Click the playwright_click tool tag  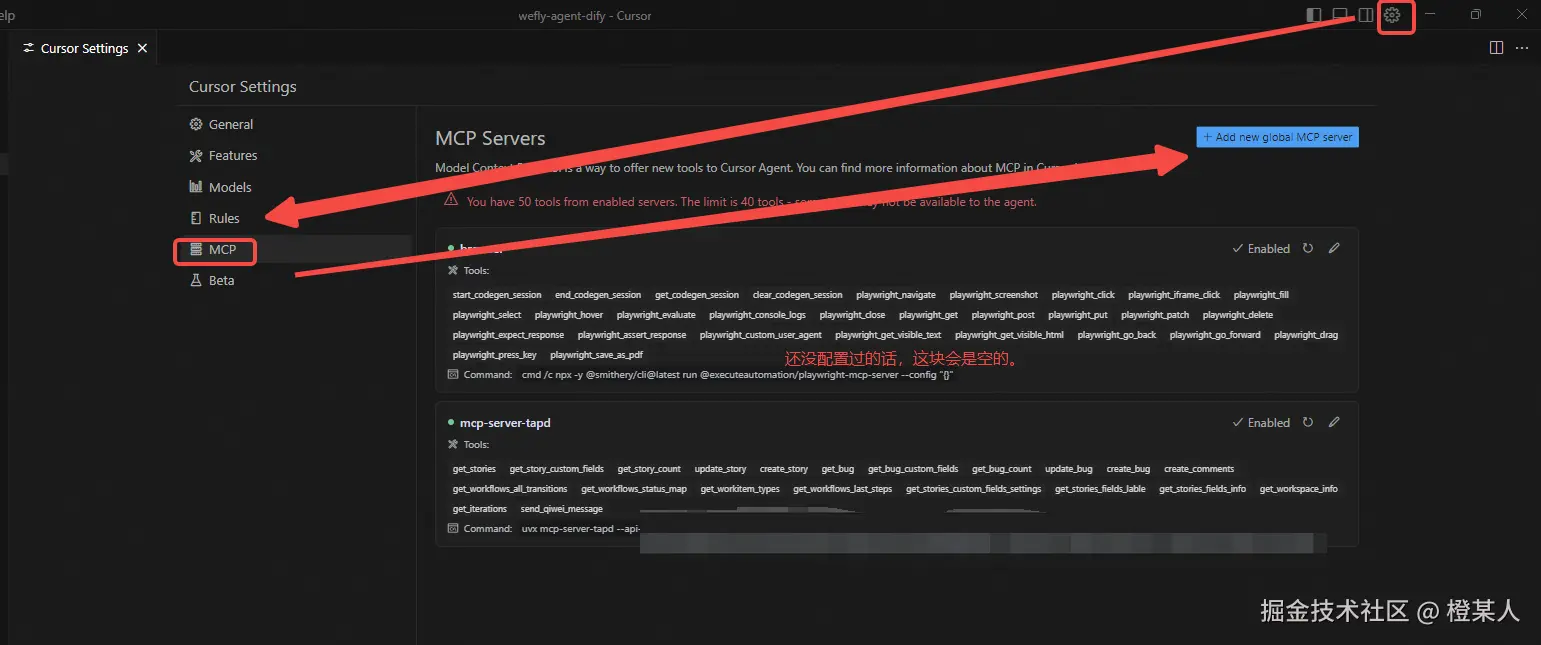click(x=1083, y=295)
